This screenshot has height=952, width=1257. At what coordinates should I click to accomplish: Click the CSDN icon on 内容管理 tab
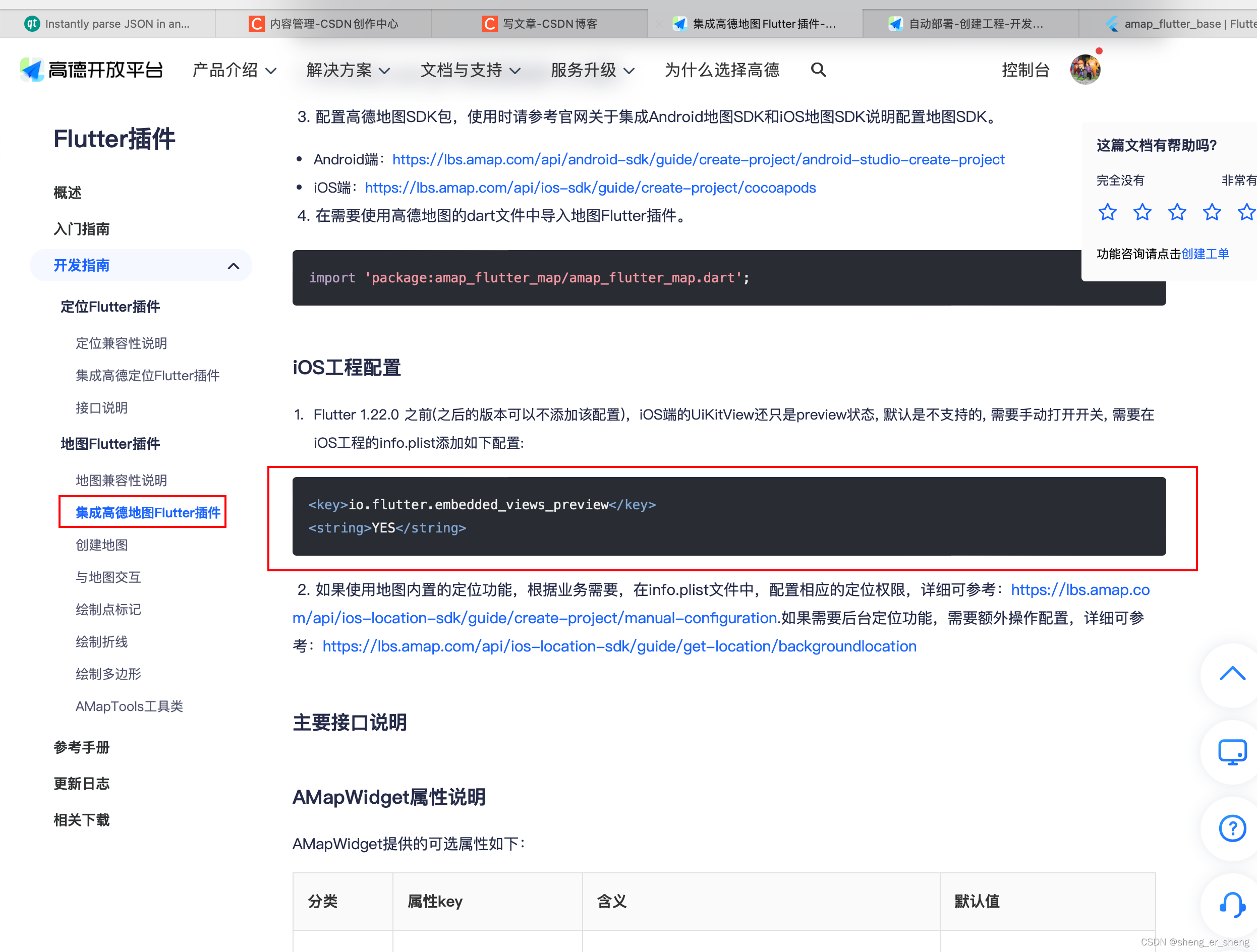point(256,24)
